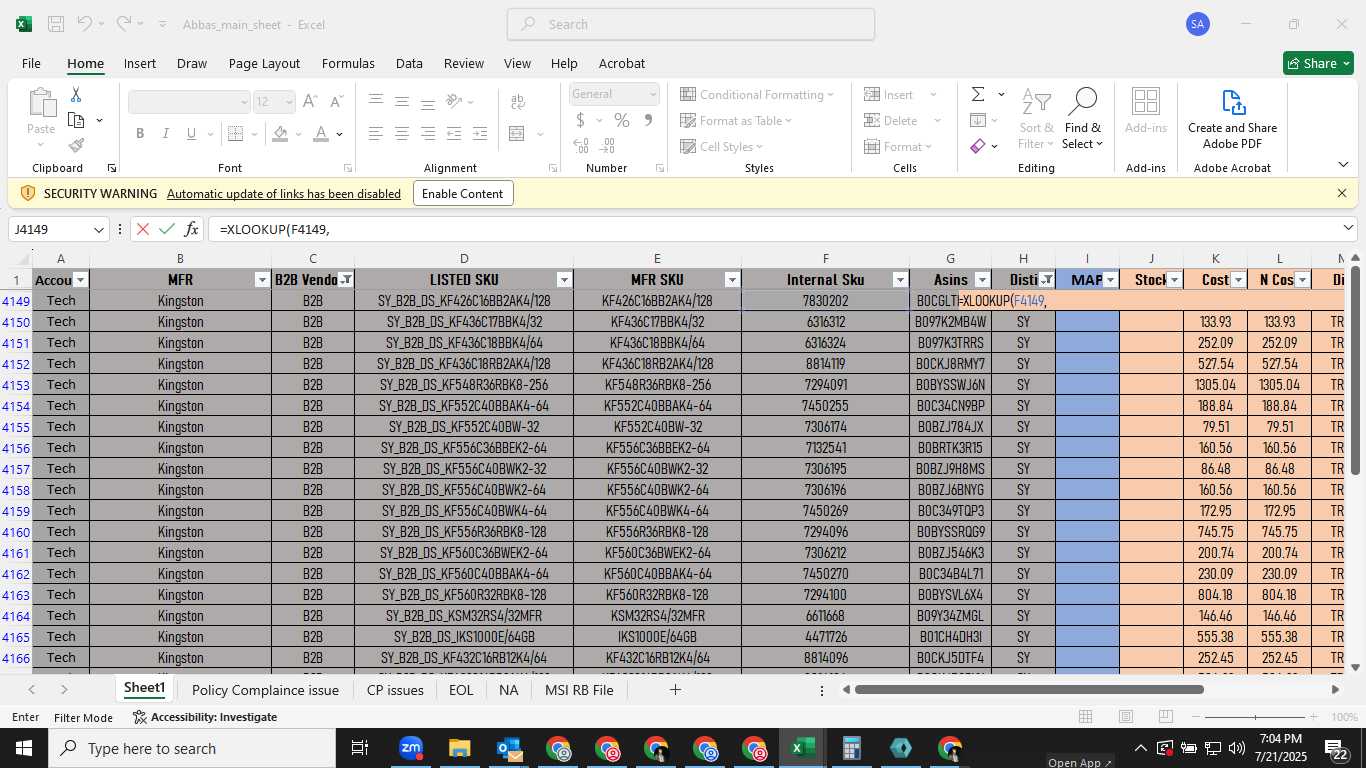This screenshot has height=768, width=1366.
Task: Open Automatic update of links message link
Action: point(284,193)
